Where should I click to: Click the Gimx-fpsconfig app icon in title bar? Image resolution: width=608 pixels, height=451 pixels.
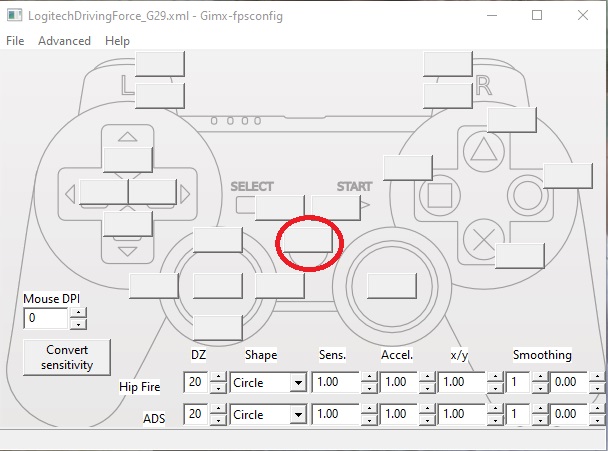click(15, 16)
